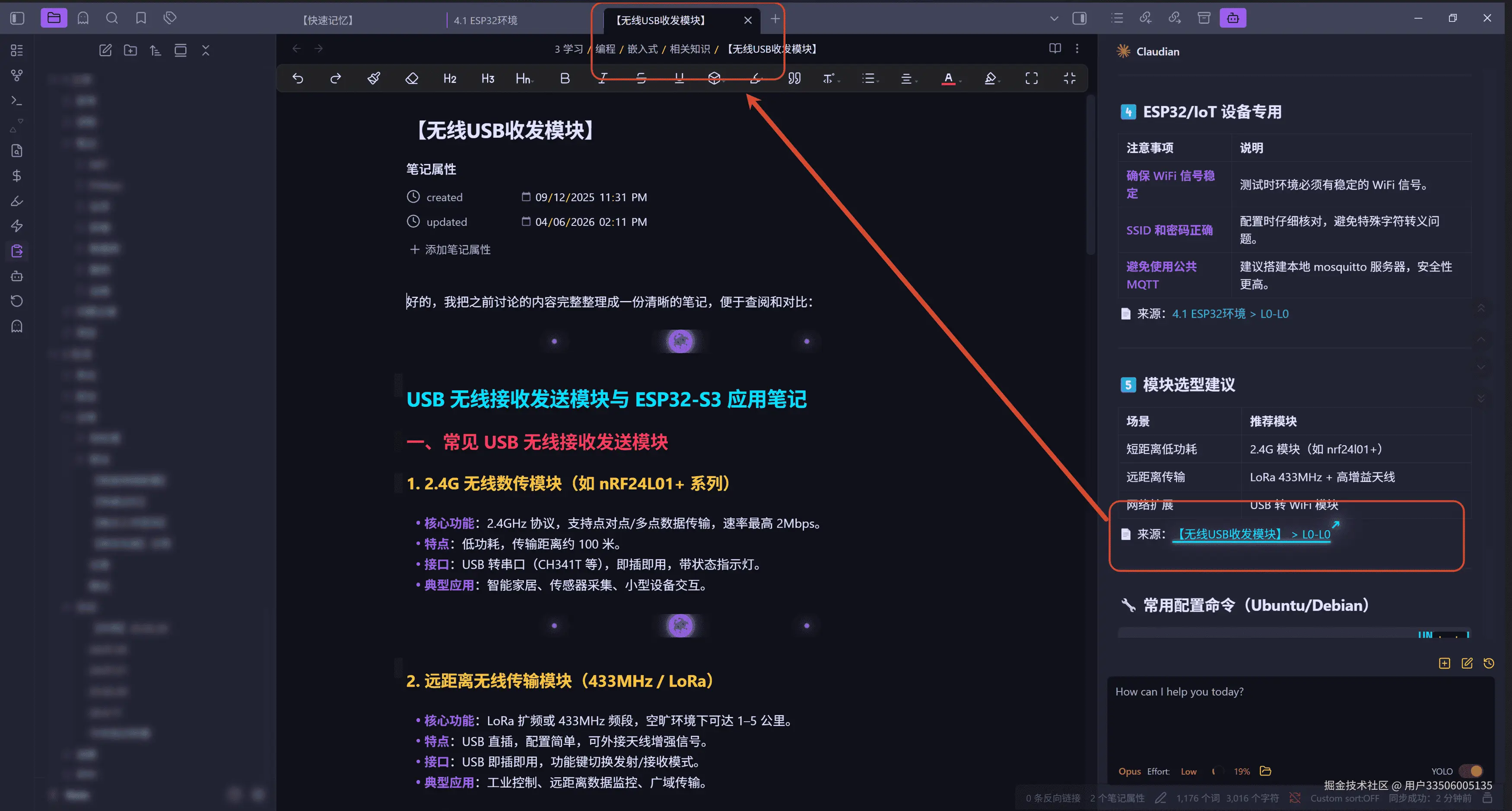
Task: Enter fullscreen mode from editing toolbar
Action: coord(1031,78)
